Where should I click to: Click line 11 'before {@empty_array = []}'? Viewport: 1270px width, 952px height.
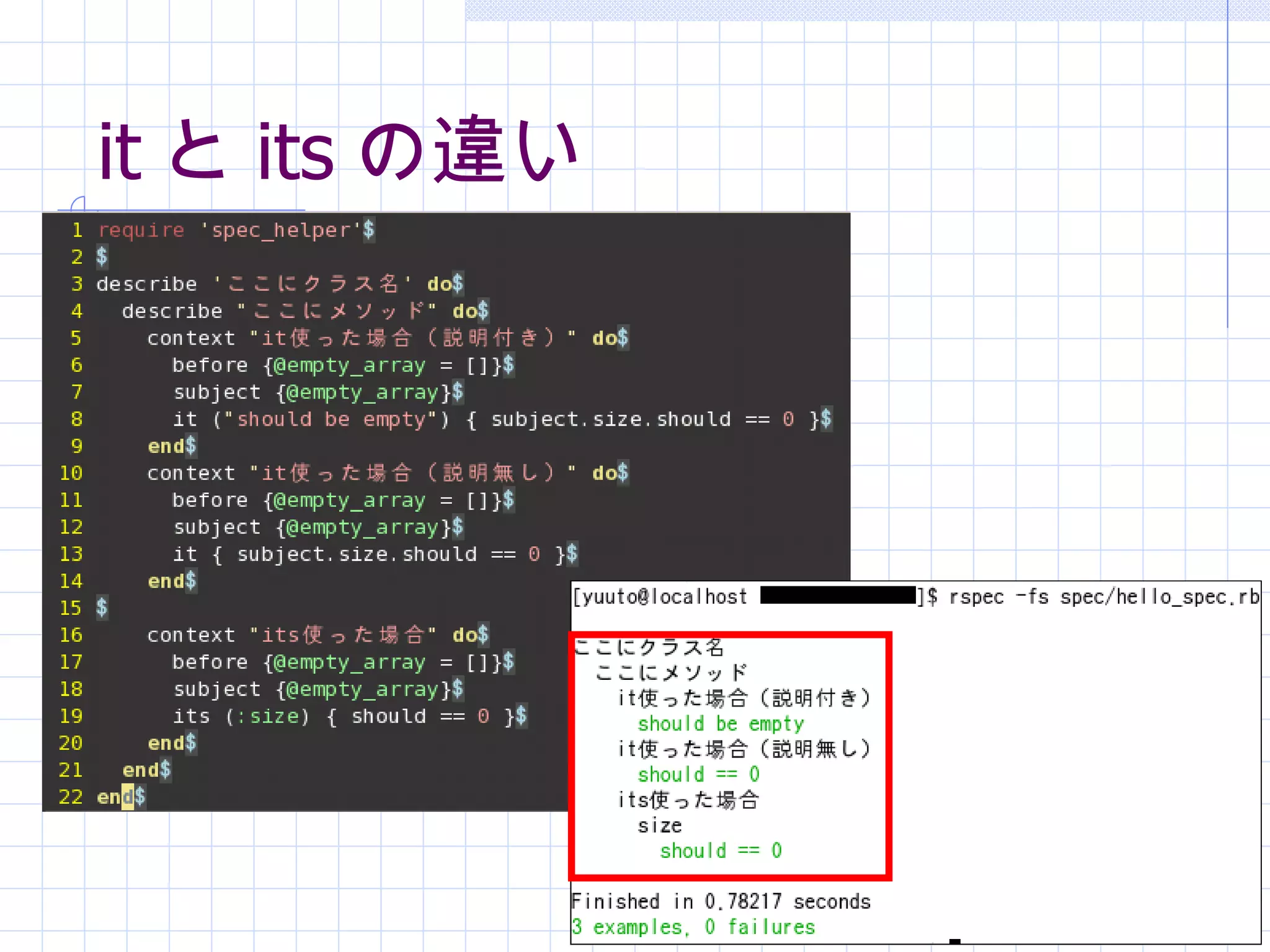tap(337, 500)
